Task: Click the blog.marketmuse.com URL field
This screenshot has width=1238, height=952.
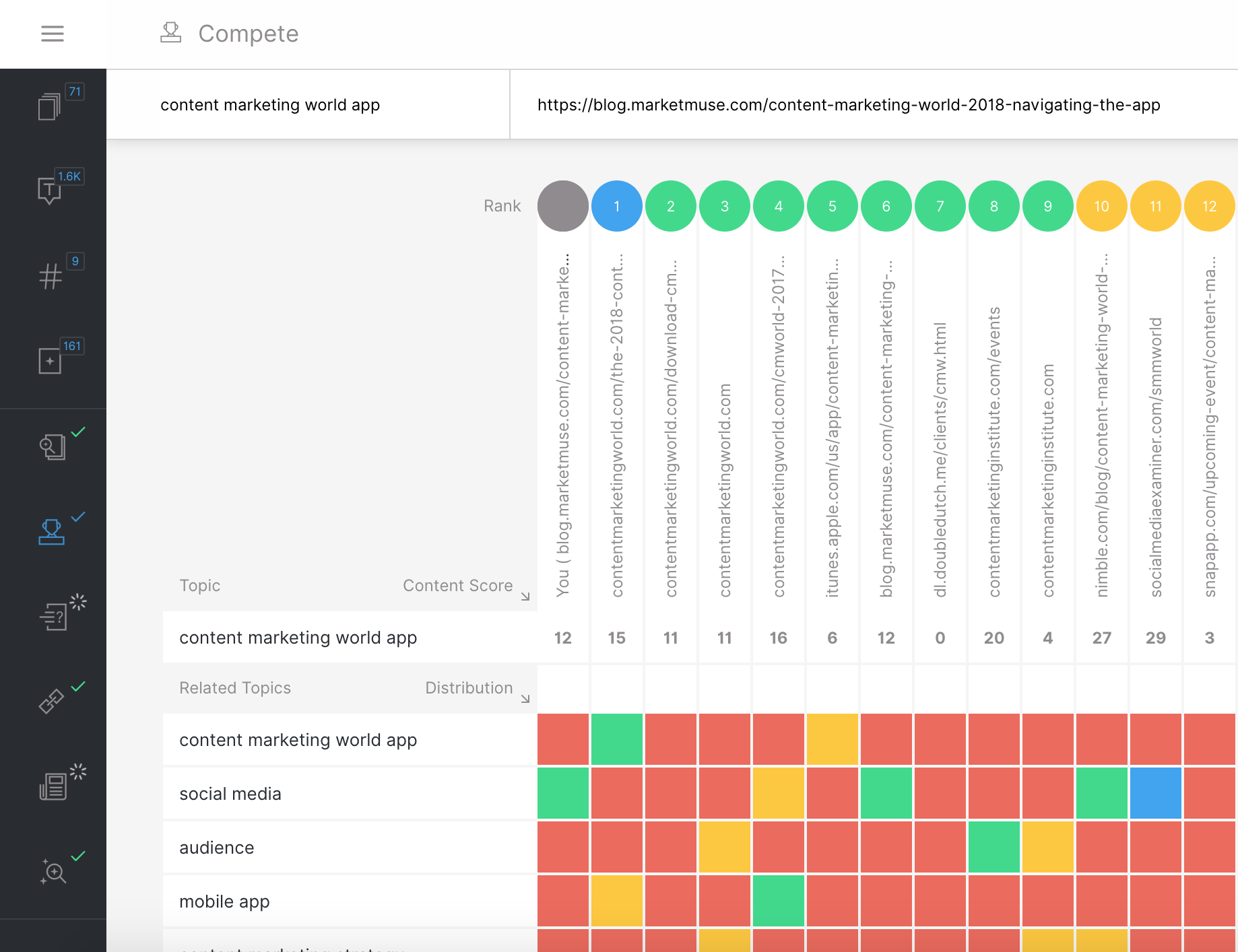Action: coord(849,105)
